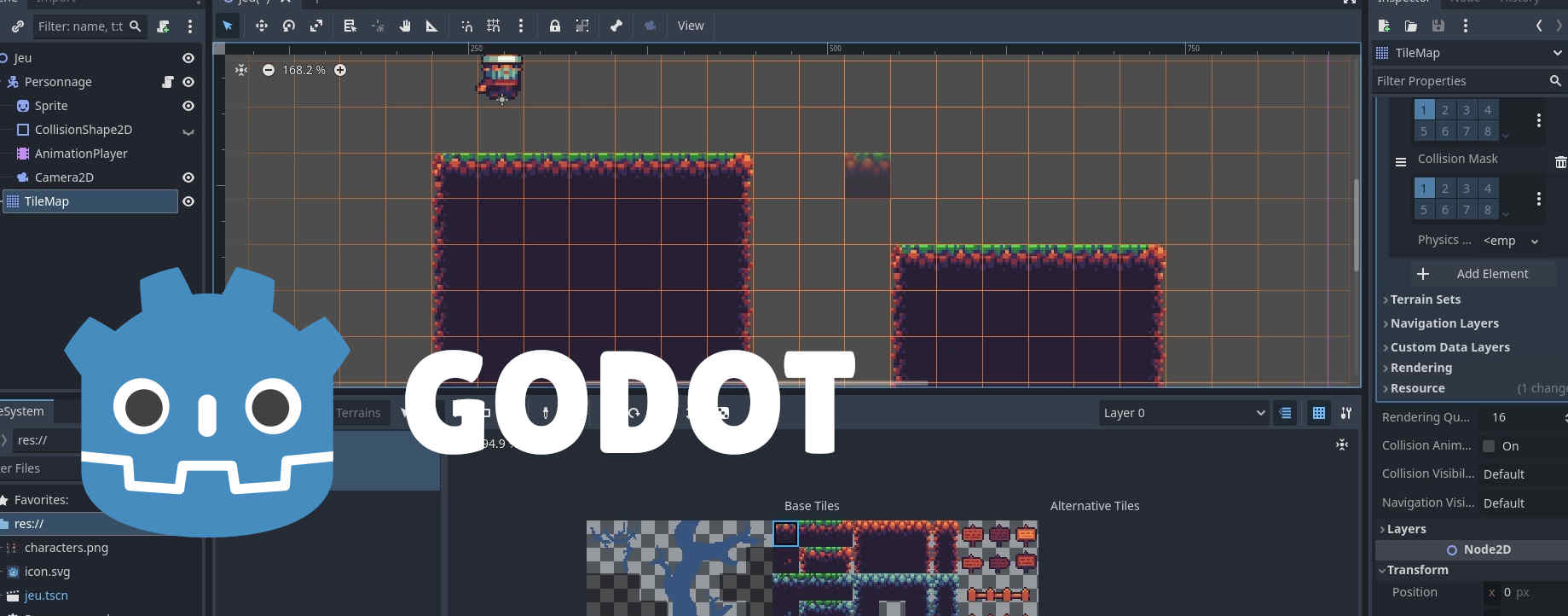Expand the Terrain Sets section
Image resolution: width=1568 pixels, height=616 pixels.
tap(1425, 299)
